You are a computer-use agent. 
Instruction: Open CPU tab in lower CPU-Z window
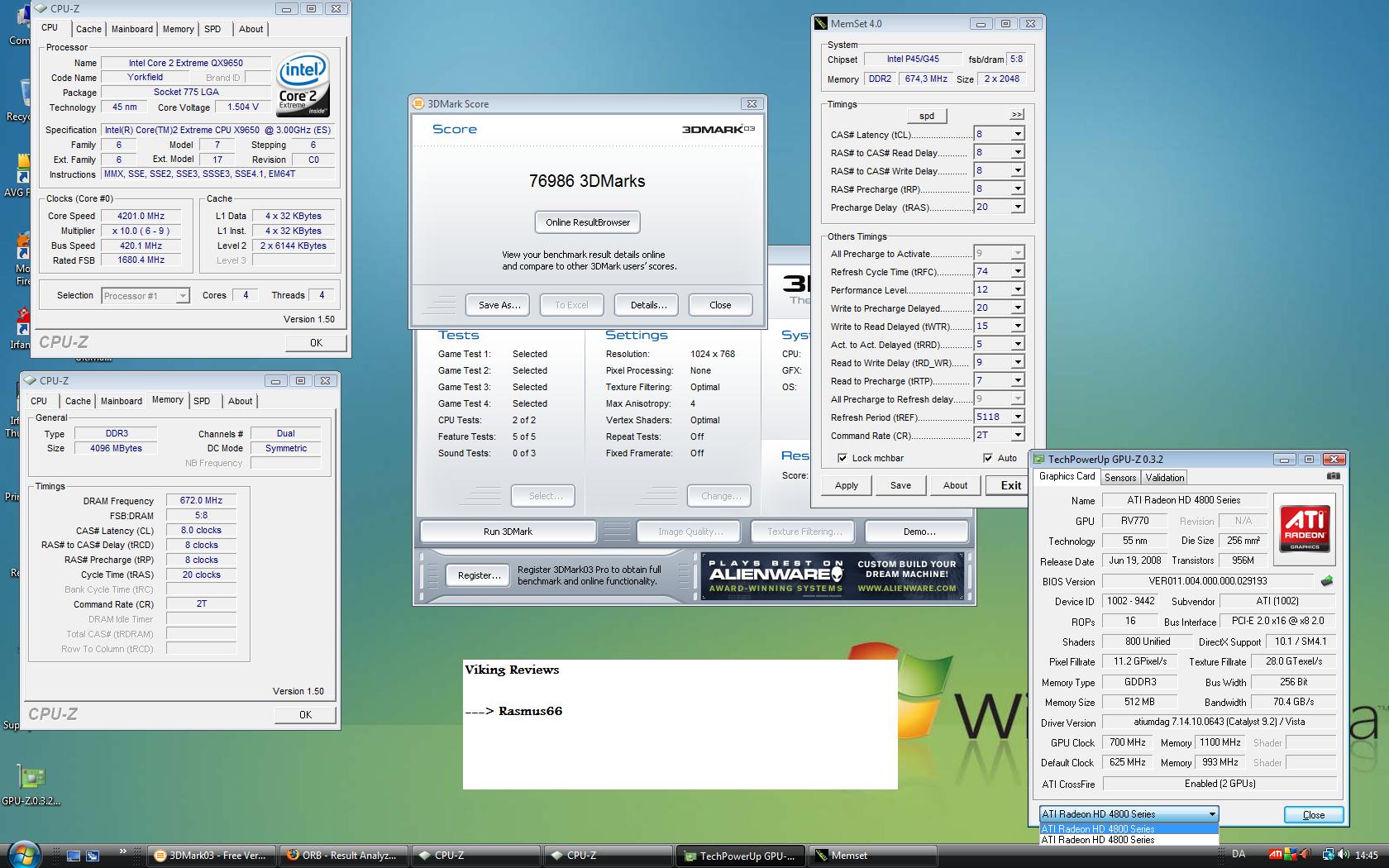39,401
